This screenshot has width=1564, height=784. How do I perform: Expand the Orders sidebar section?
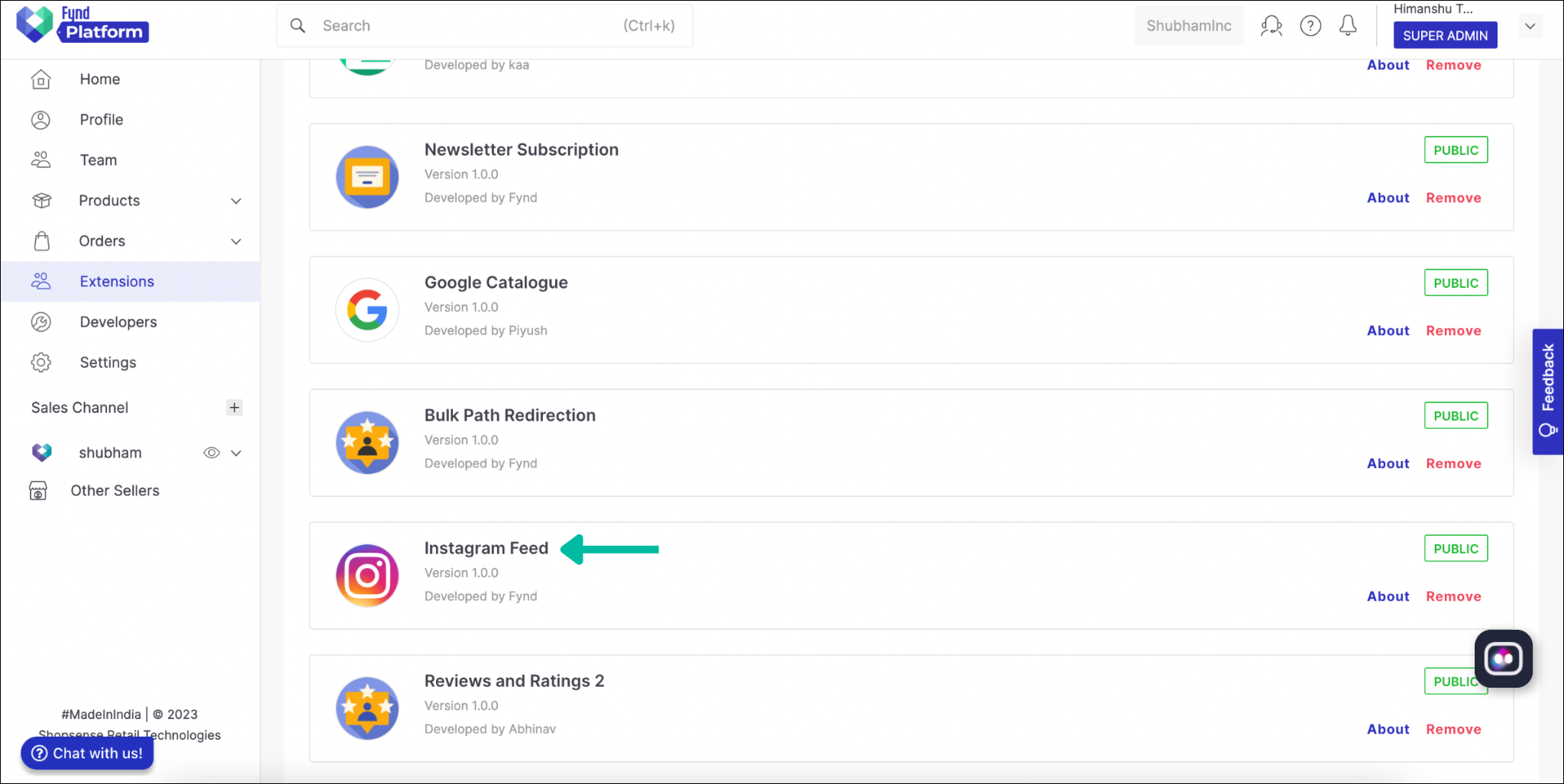[236, 241]
